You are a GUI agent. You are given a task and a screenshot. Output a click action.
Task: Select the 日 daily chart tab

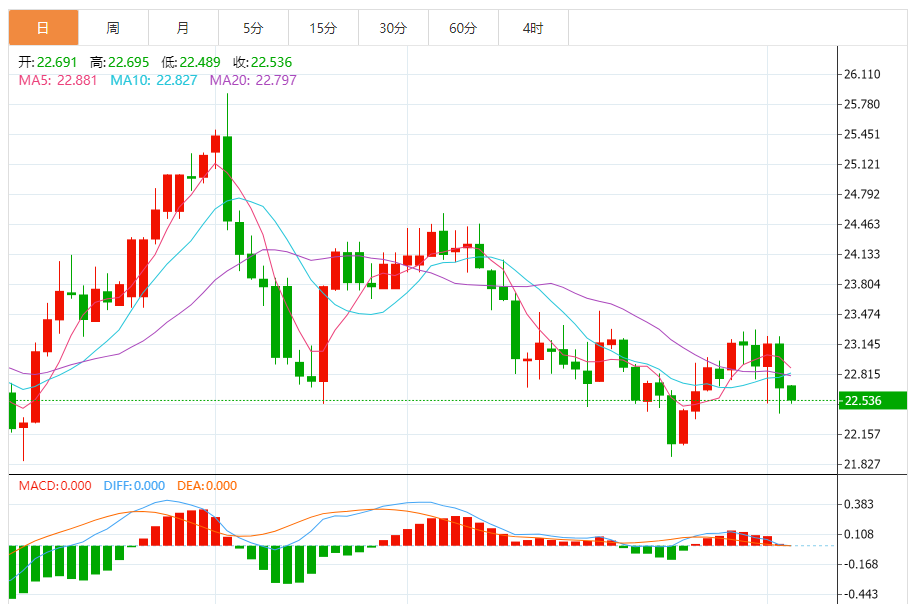[43, 28]
